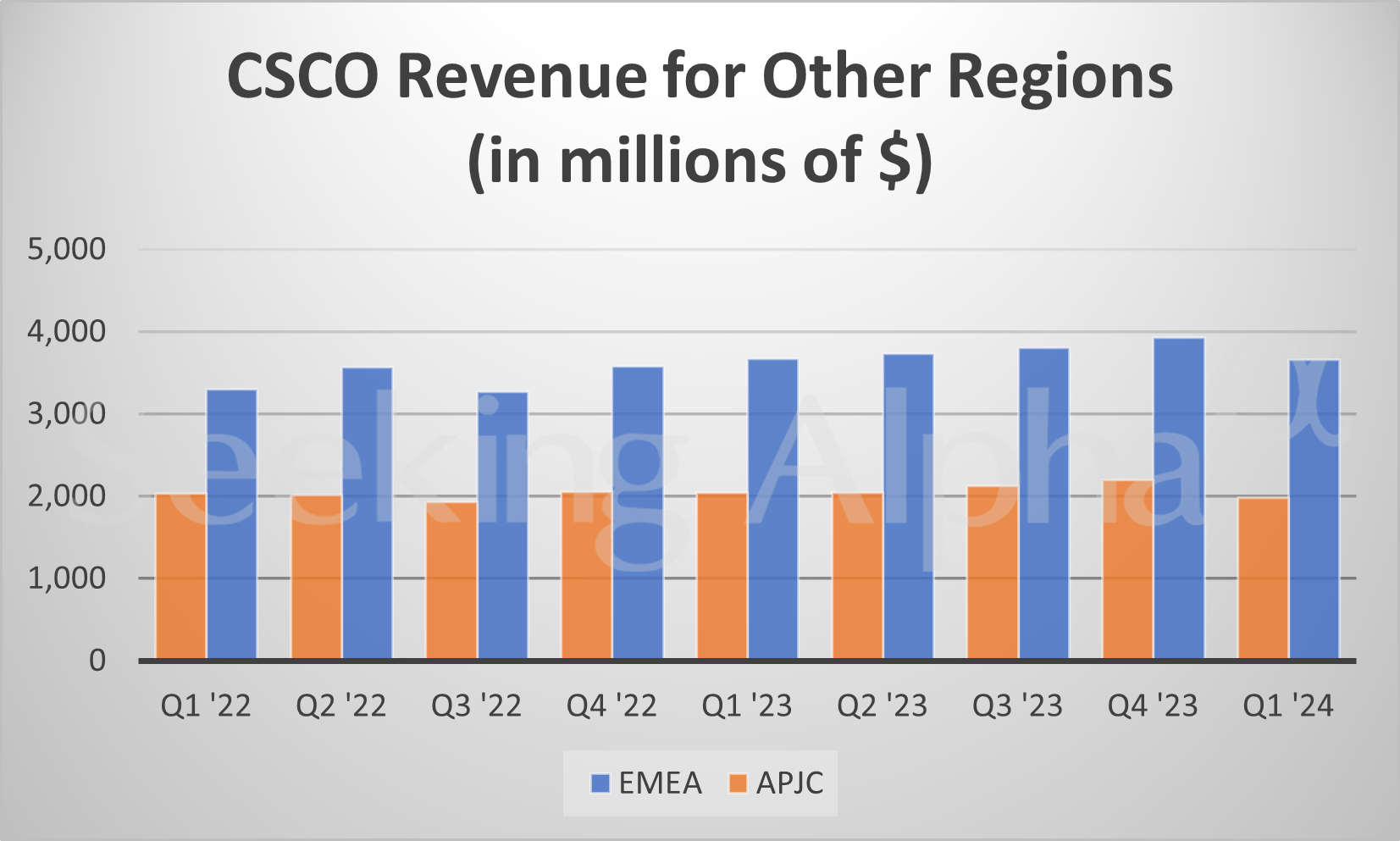Screen dimensions: 1400x841
Task: Click the 5,000 y-axis value
Action: 67,249
